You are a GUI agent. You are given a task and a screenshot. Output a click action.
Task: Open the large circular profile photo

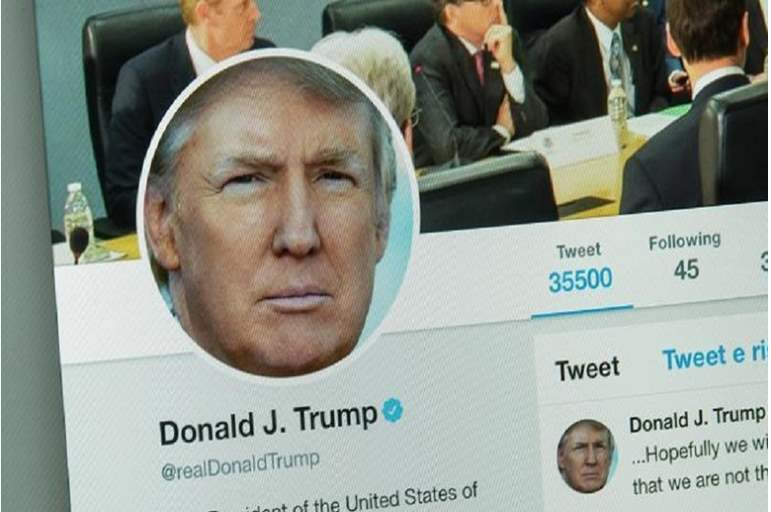[x=279, y=215]
